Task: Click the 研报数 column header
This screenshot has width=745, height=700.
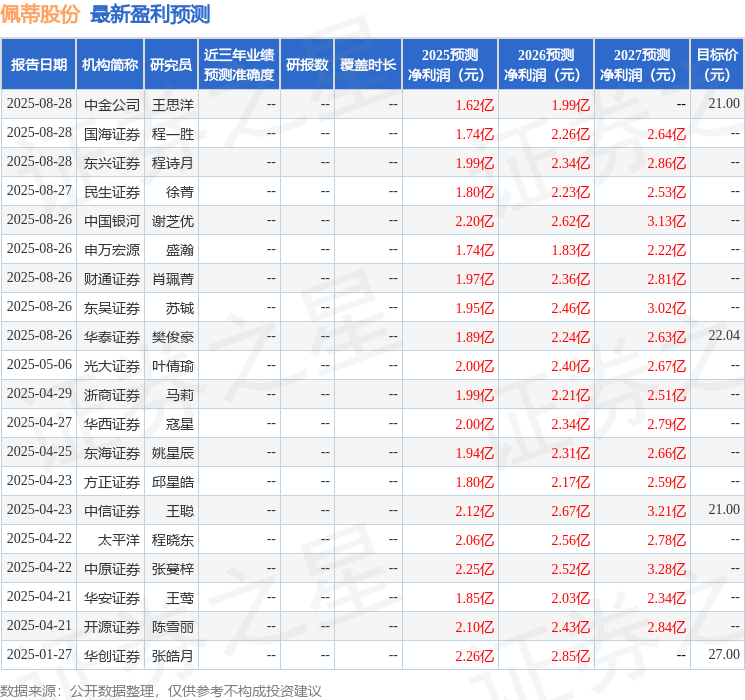Action: [x=307, y=65]
